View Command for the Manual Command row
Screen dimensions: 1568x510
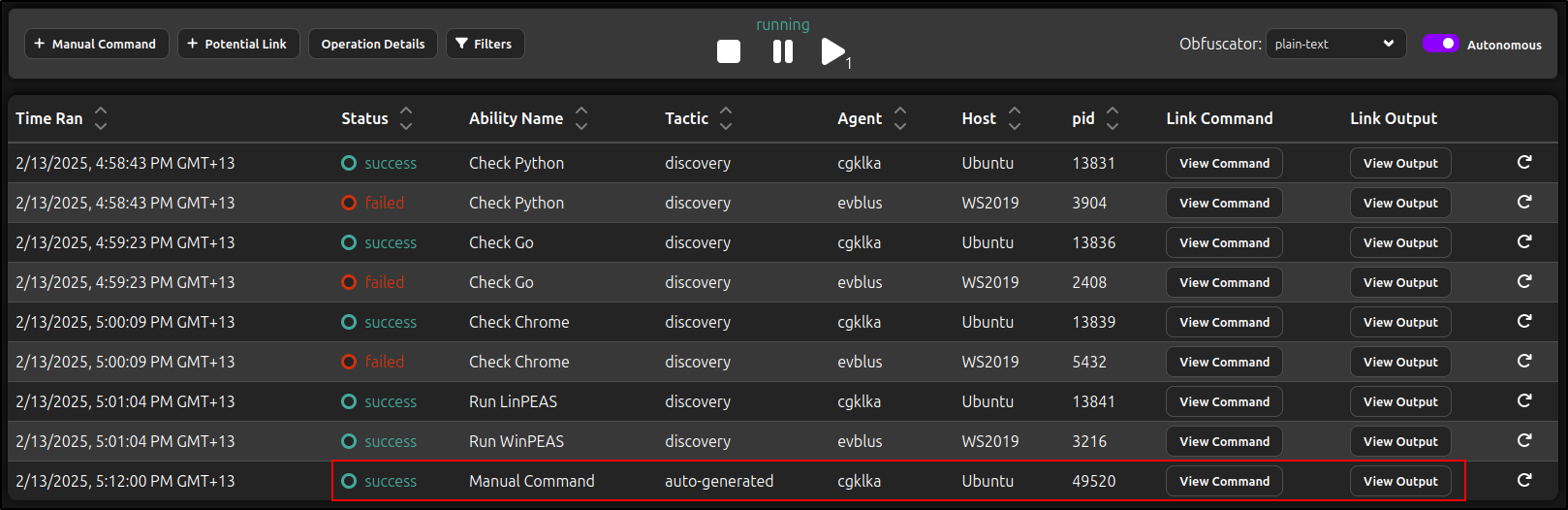pyautogui.click(x=1224, y=481)
